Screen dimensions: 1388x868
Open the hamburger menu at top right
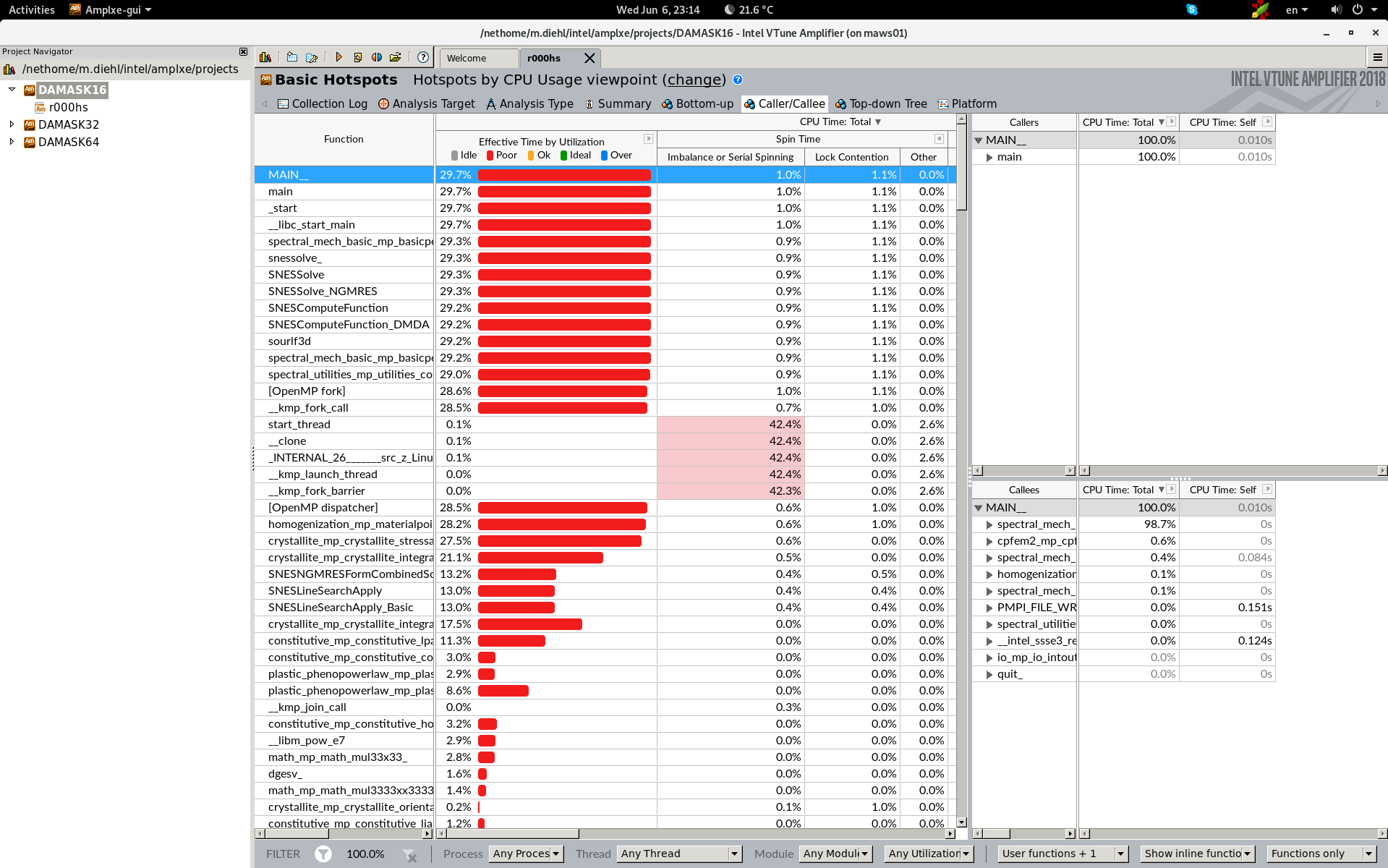pos(1377,57)
